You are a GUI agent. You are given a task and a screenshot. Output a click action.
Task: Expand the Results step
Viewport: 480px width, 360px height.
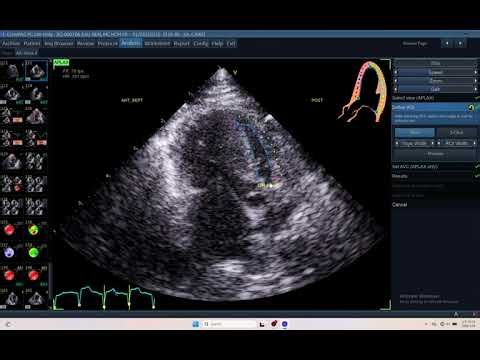click(x=435, y=176)
